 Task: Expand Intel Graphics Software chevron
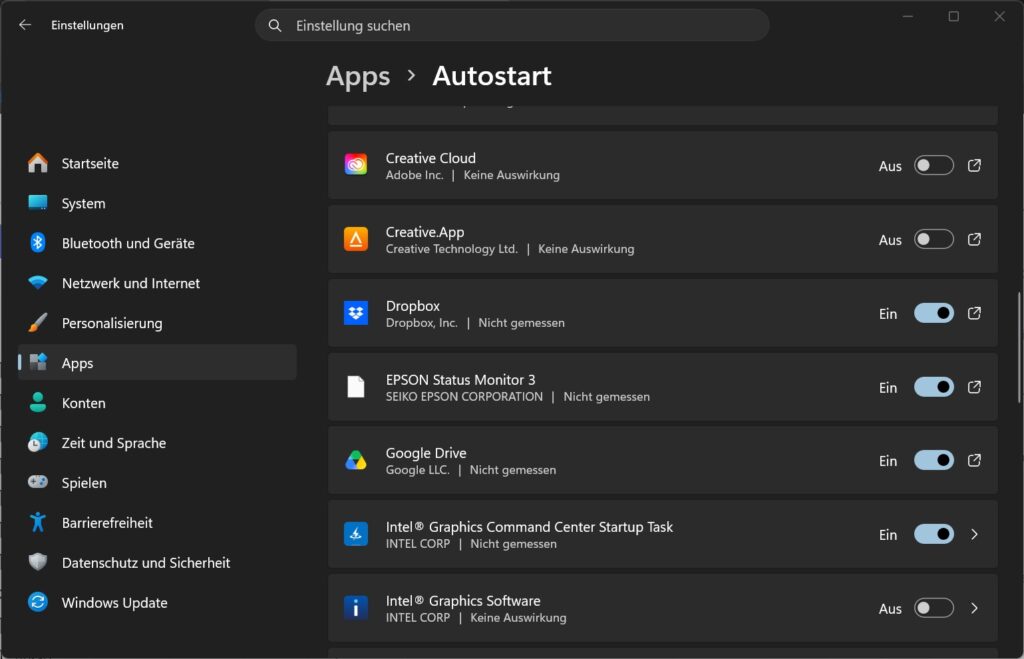974,608
